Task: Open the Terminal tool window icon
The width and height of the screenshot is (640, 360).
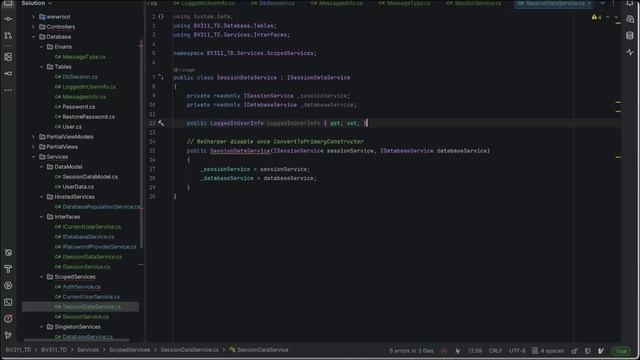Action: pos(8,302)
